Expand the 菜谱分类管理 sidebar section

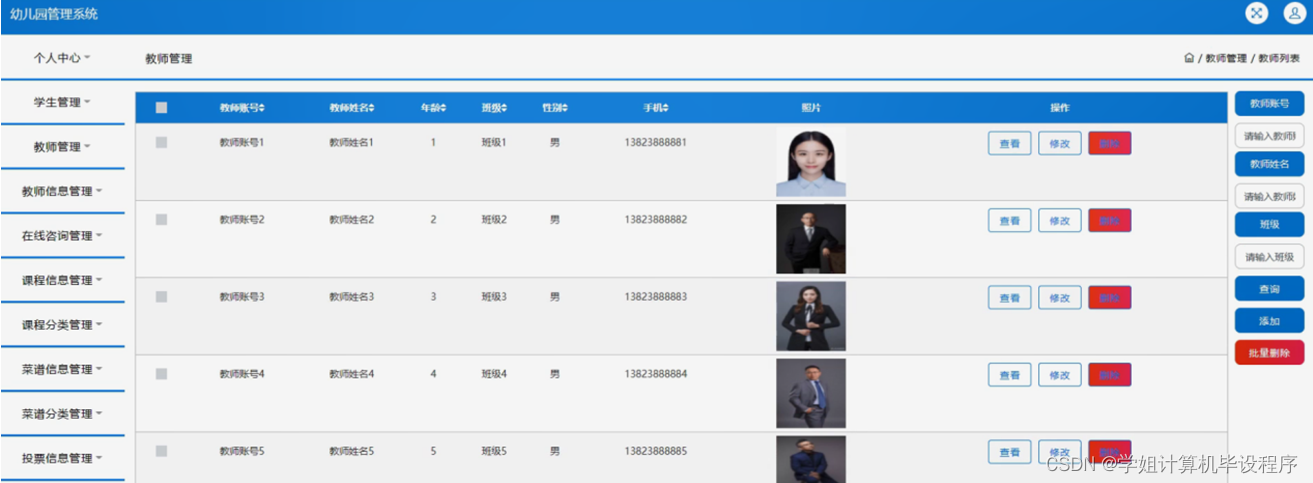[62, 414]
